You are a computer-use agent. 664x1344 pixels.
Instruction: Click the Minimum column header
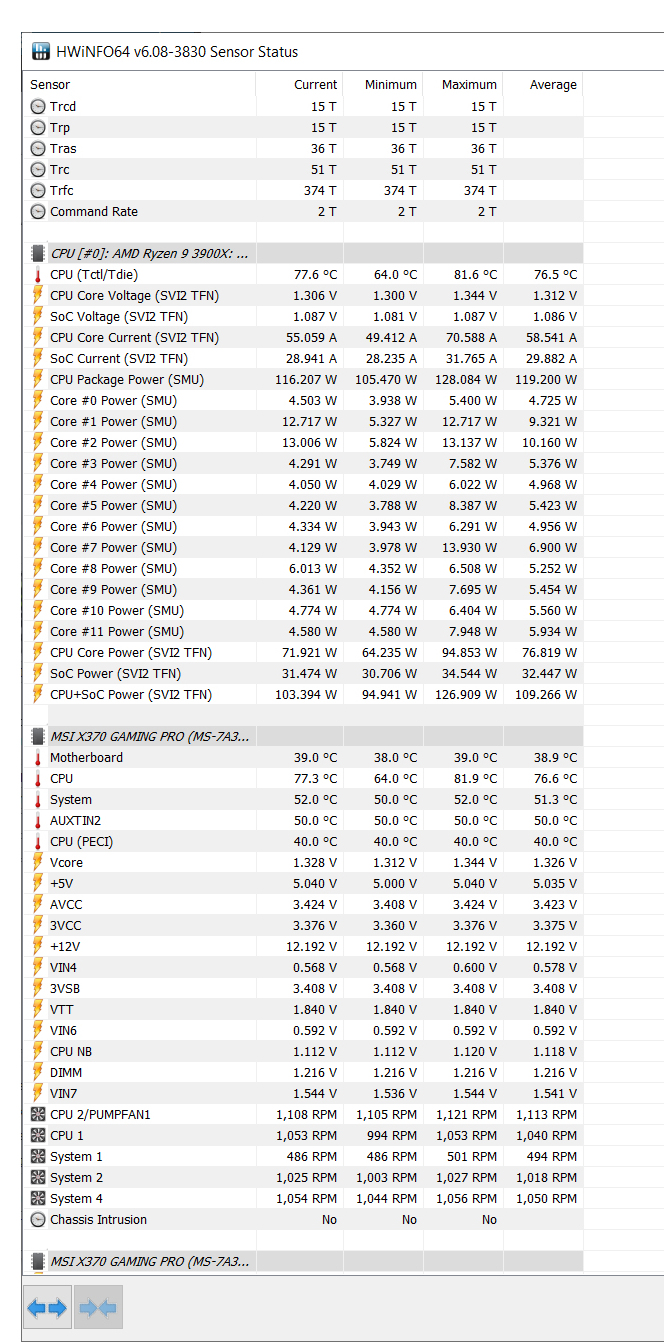(x=383, y=84)
